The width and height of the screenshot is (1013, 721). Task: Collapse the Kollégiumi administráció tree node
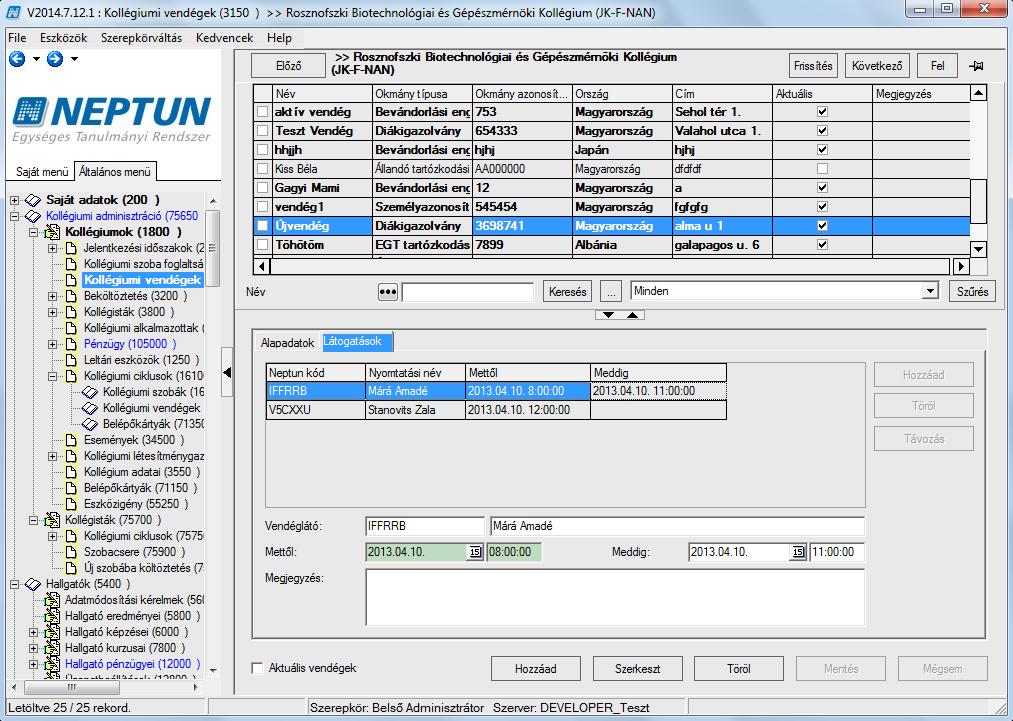(x=14, y=216)
